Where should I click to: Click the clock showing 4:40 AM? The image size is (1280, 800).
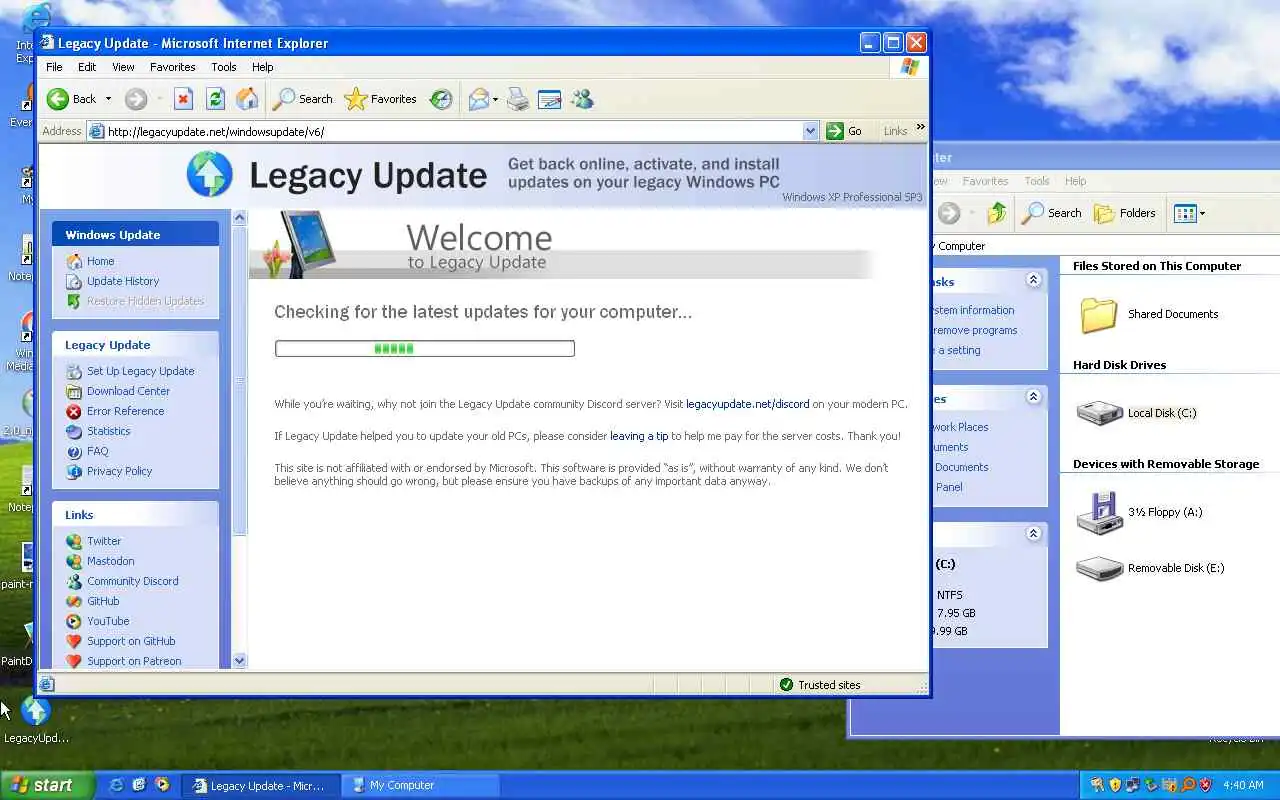click(1243, 785)
